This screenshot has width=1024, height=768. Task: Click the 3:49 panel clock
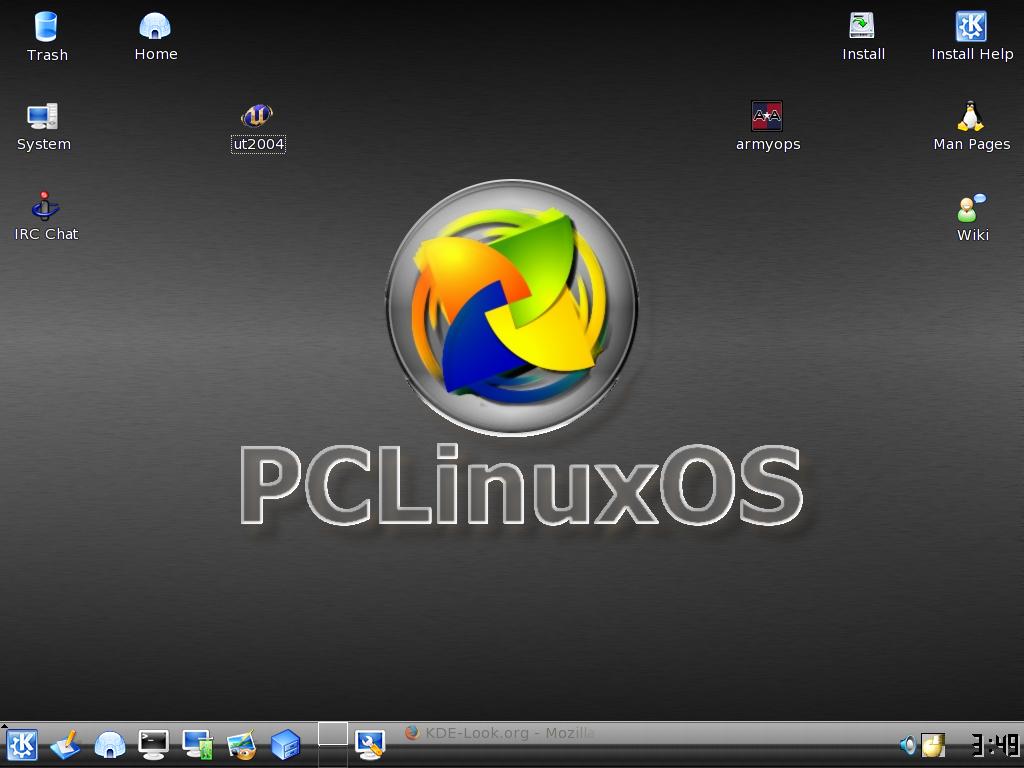pyautogui.click(x=995, y=744)
